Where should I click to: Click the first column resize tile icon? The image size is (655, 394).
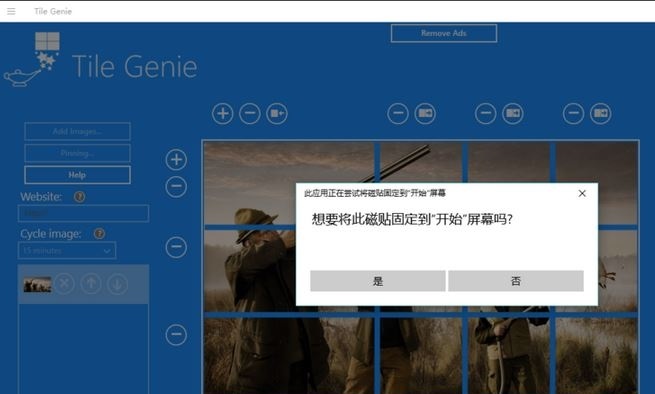277,114
